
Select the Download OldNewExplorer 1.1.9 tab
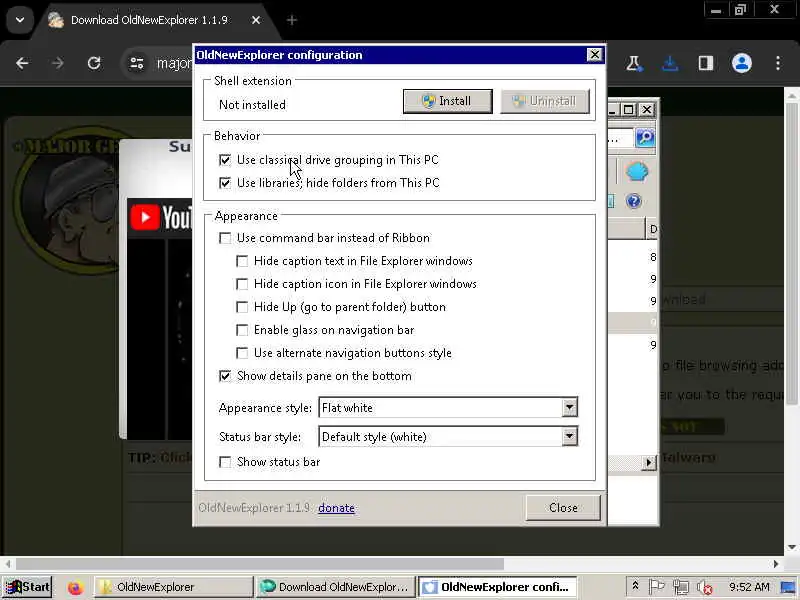point(148,20)
